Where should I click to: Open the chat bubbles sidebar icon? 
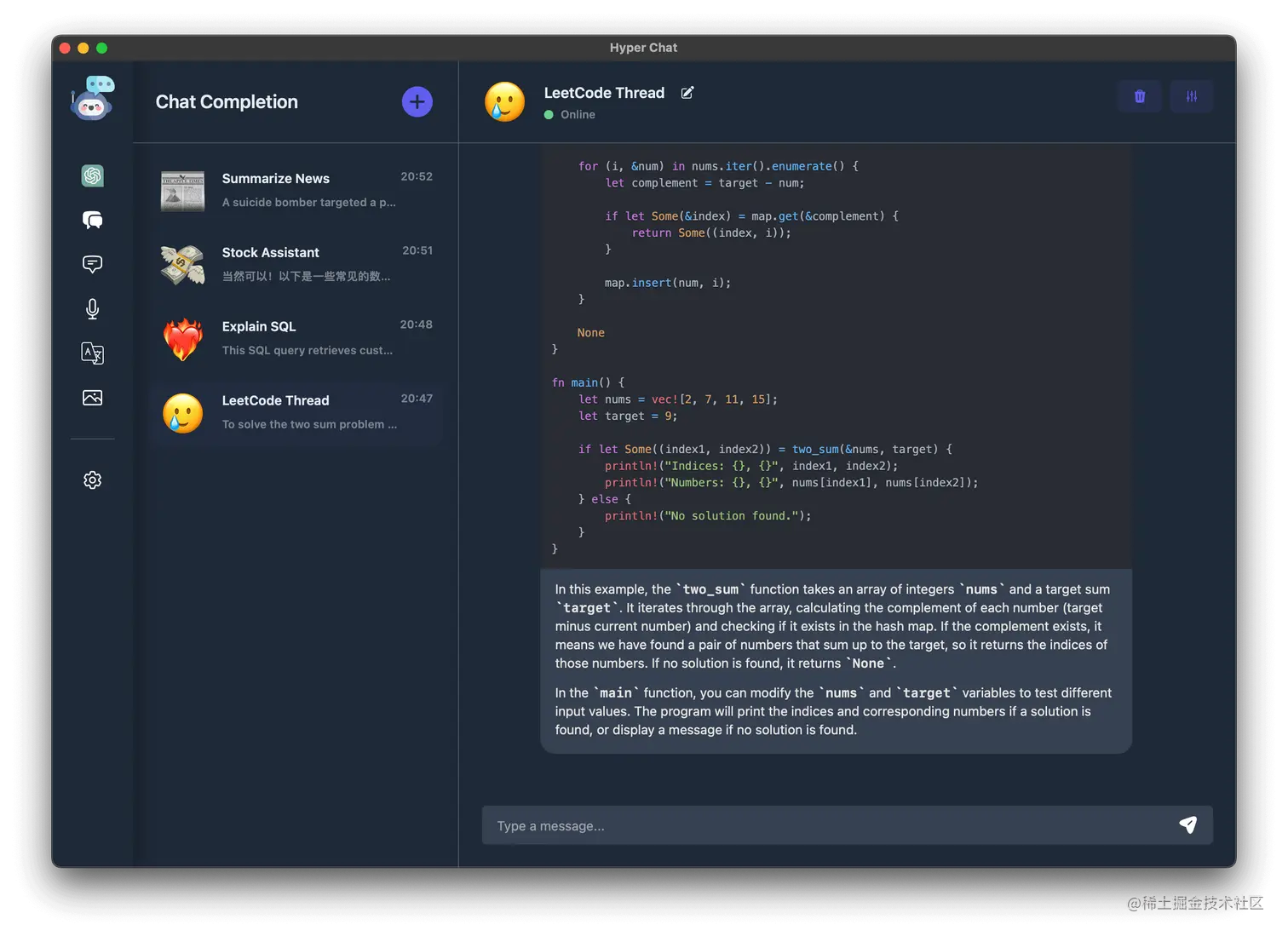point(92,221)
